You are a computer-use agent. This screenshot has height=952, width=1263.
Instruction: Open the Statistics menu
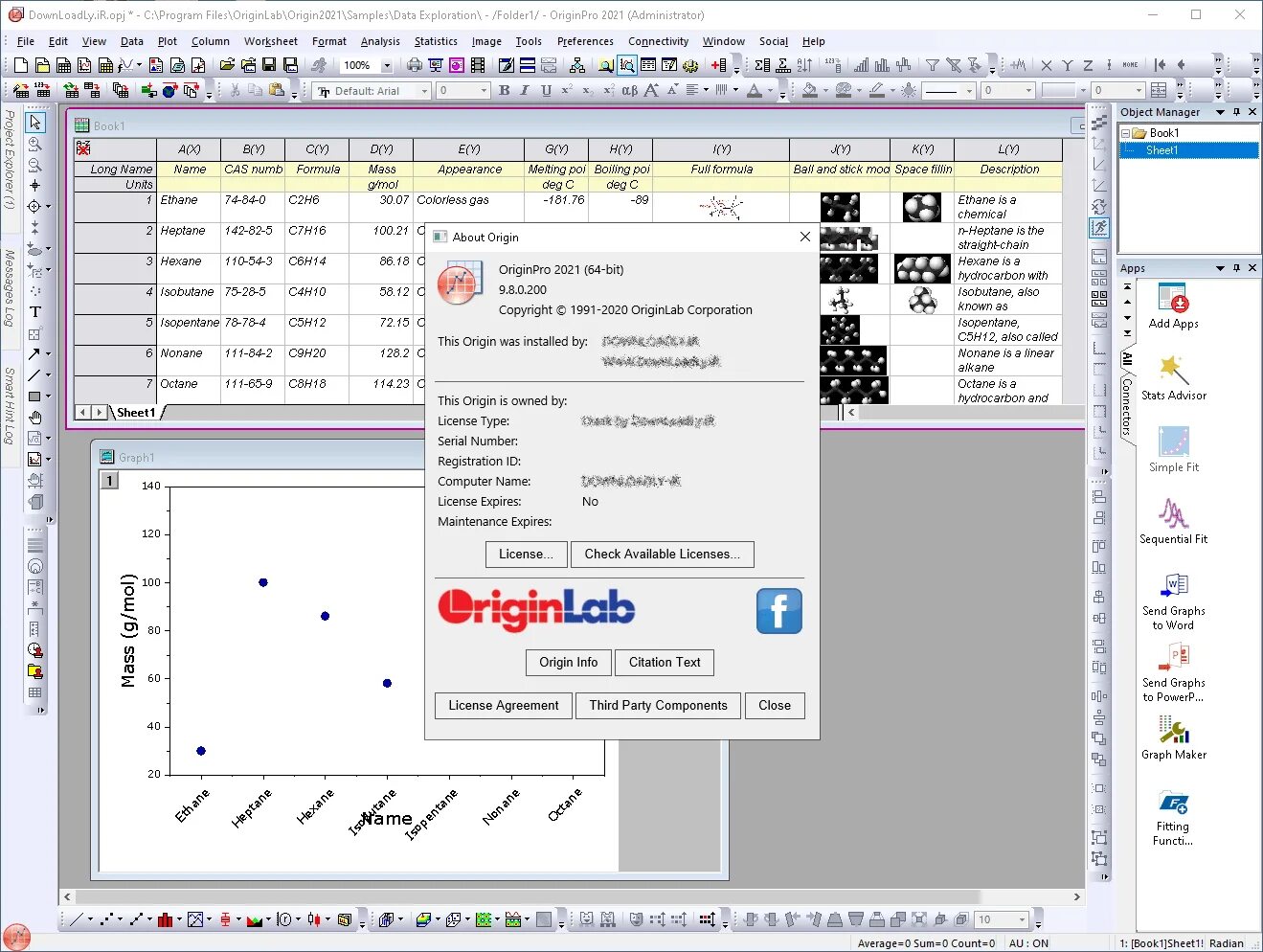coord(436,41)
